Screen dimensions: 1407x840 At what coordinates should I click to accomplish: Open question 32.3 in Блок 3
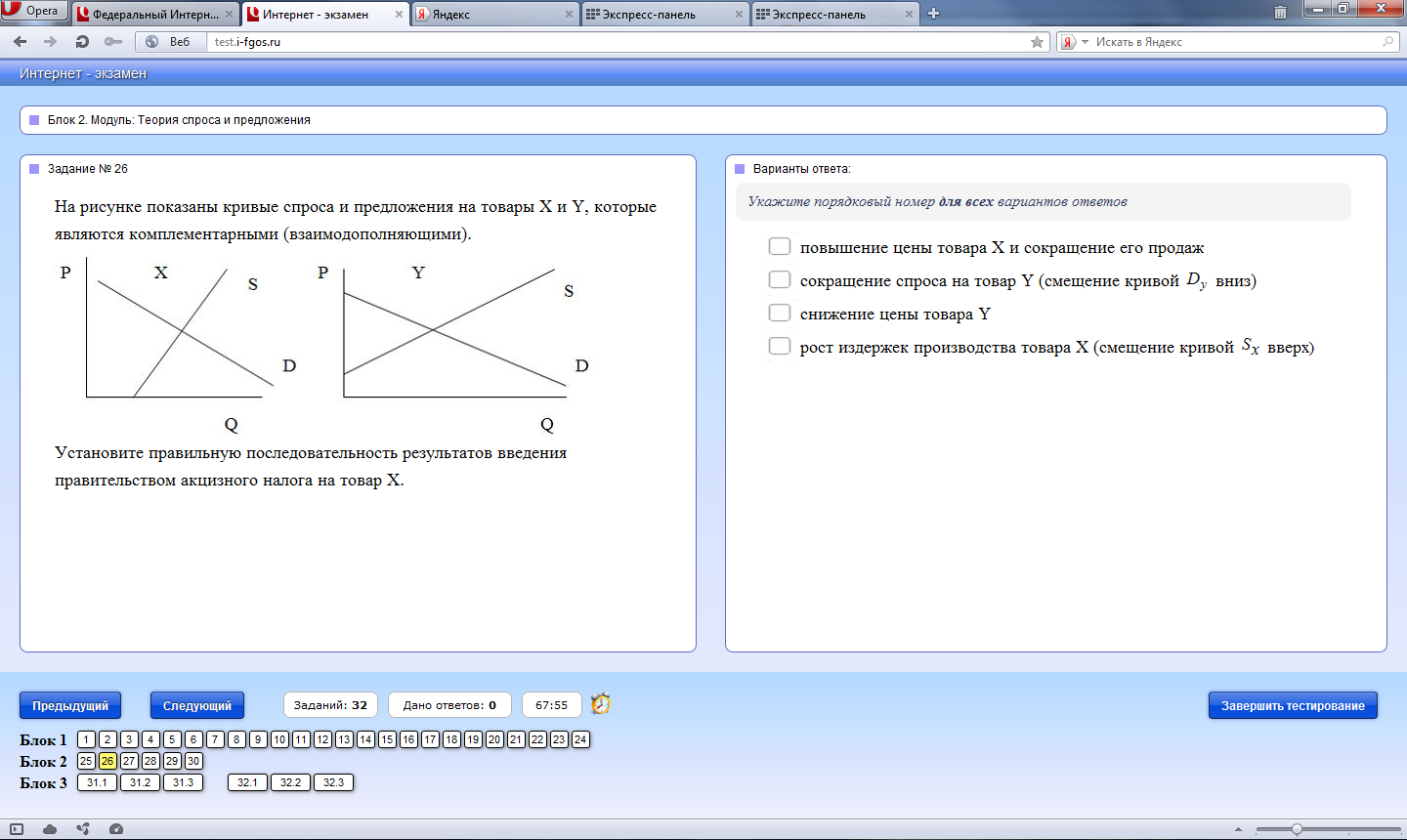coord(333,782)
